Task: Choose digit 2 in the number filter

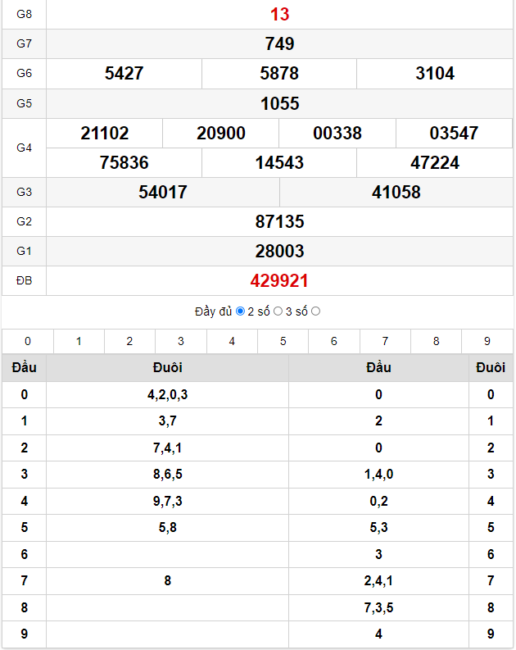Action: (x=130, y=341)
